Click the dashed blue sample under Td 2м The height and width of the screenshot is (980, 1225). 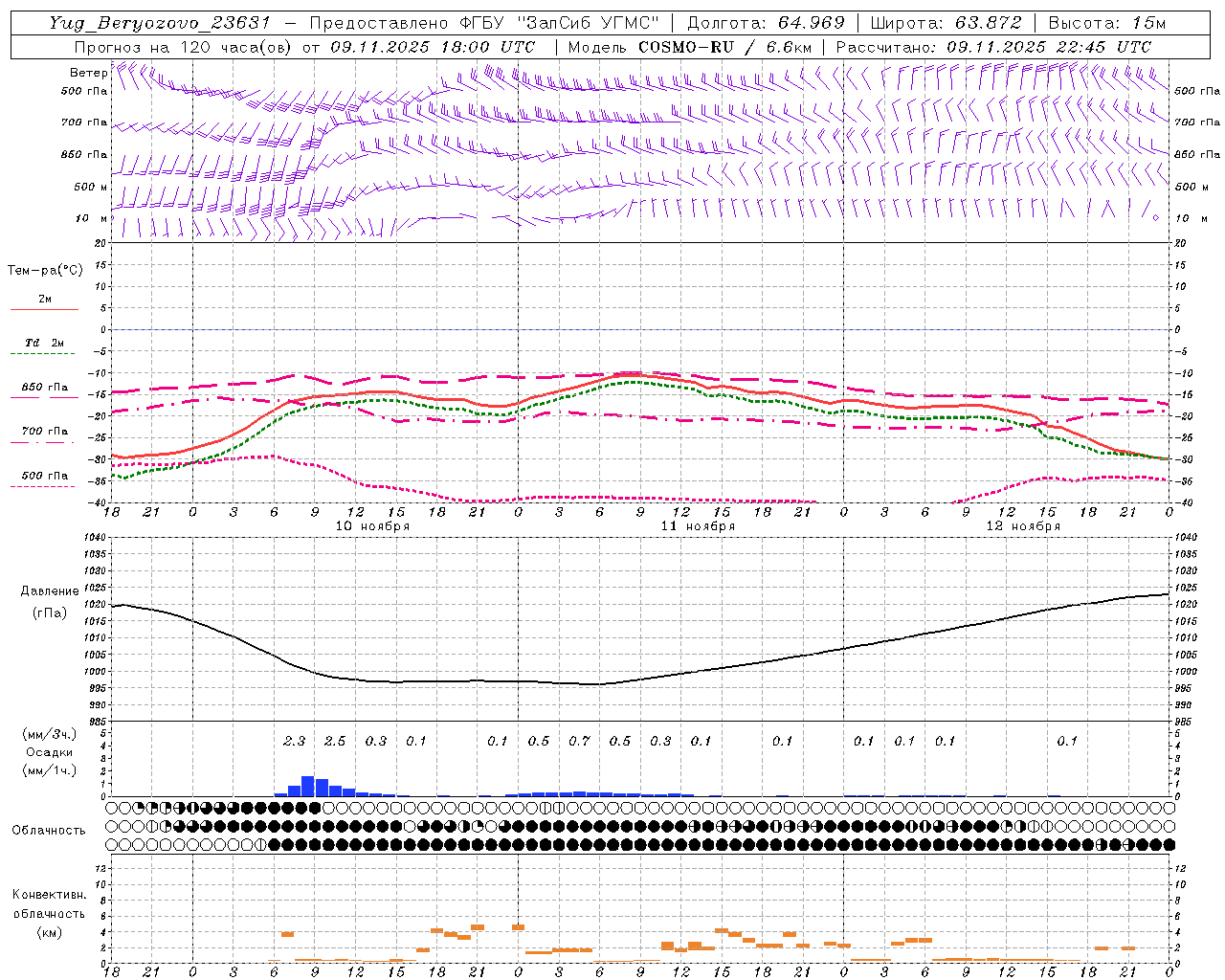(43, 354)
